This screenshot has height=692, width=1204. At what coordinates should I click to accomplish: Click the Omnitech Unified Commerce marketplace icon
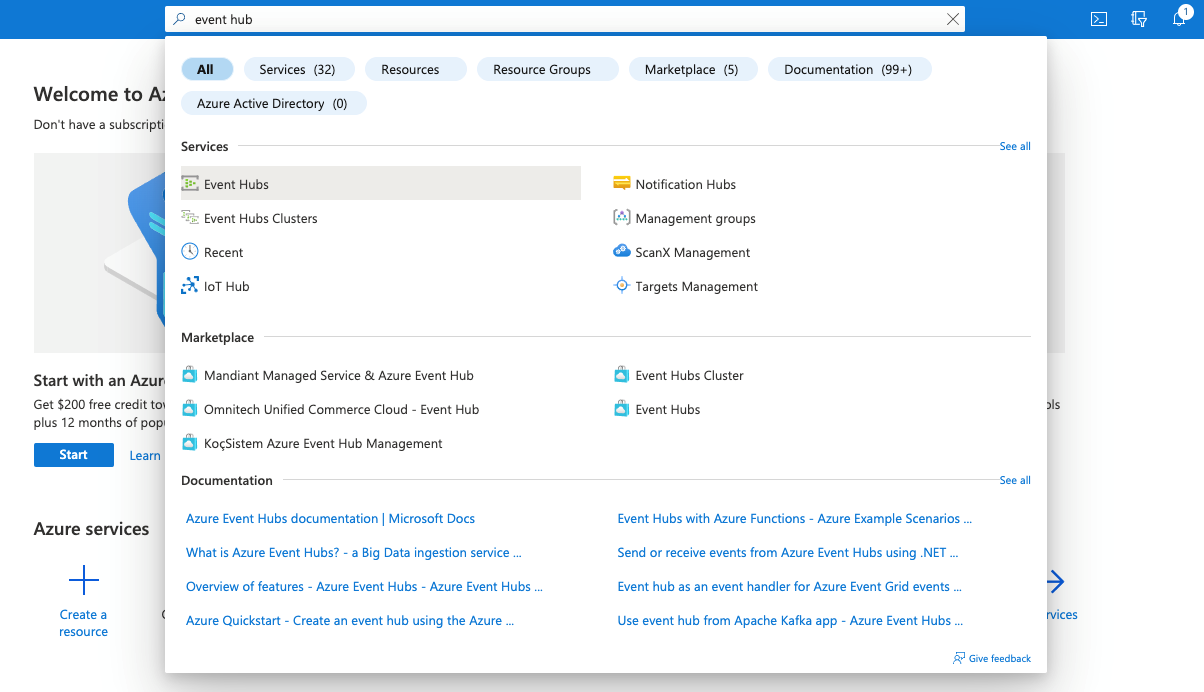(x=190, y=409)
